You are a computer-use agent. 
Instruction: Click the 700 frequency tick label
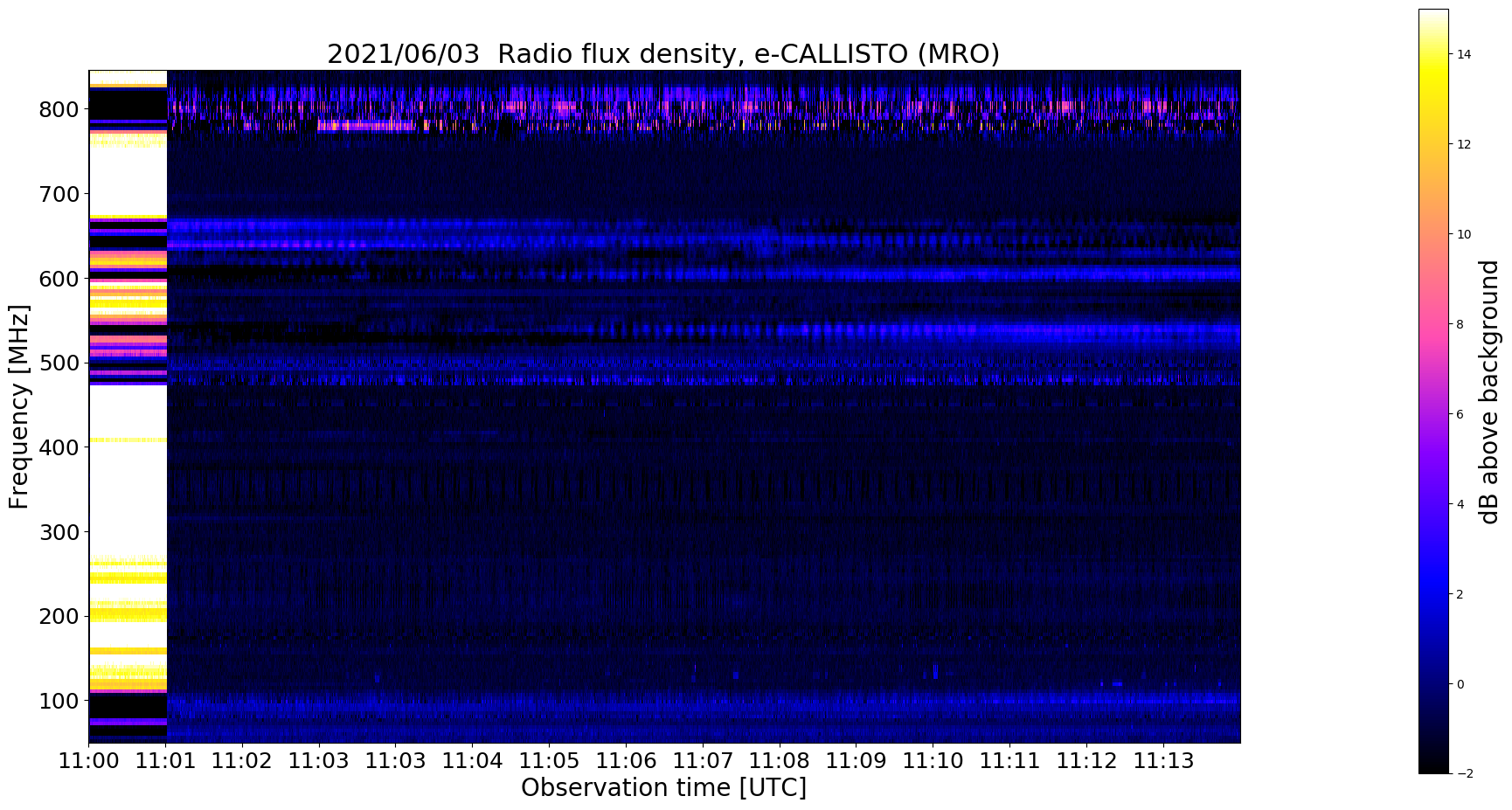click(x=59, y=194)
